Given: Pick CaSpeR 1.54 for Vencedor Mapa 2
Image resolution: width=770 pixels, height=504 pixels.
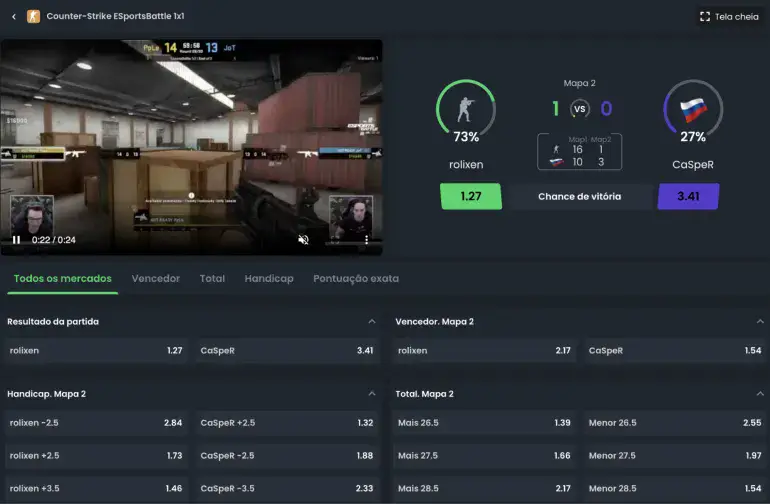Looking at the screenshot, I should tap(675, 351).
